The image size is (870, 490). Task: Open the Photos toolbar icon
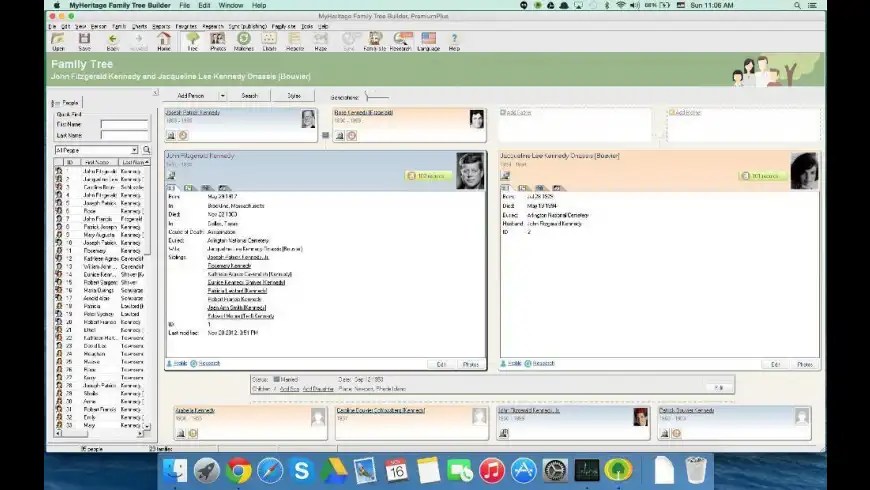pyautogui.click(x=218, y=42)
